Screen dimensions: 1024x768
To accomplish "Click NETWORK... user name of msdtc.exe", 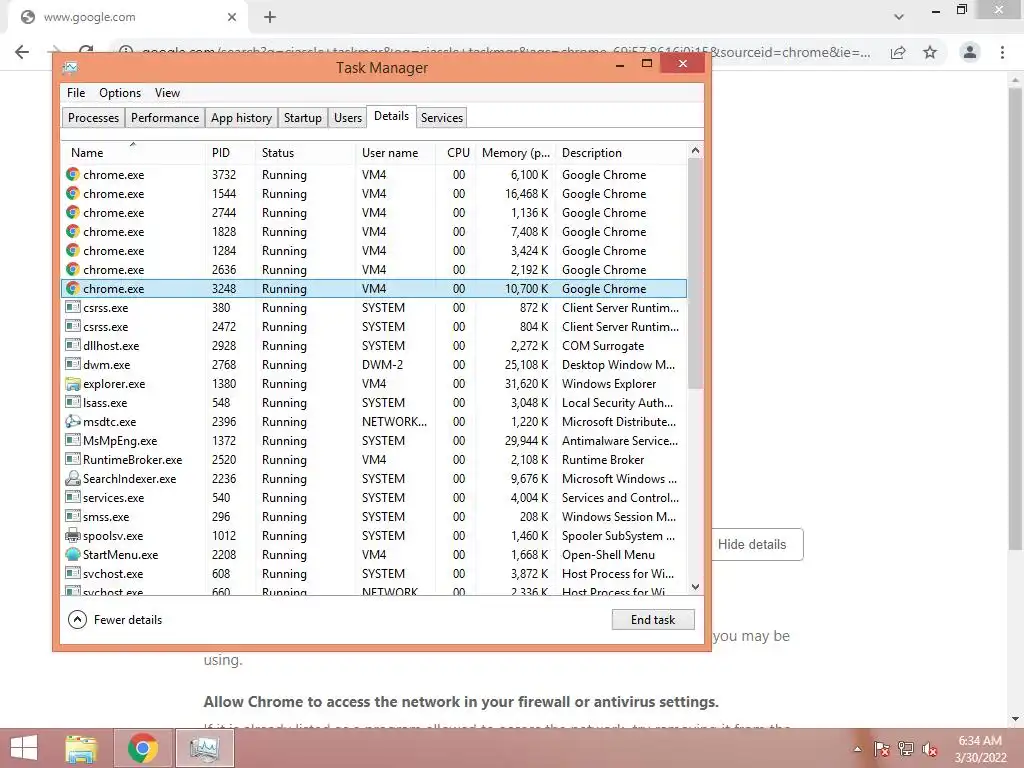I will pos(394,421).
